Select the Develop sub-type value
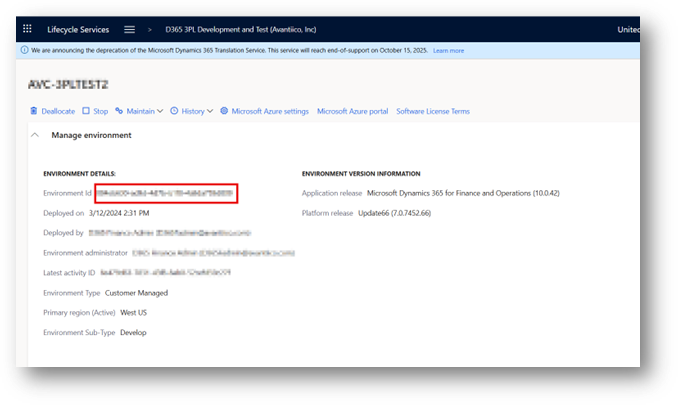The height and width of the screenshot is (406, 678). coord(133,332)
